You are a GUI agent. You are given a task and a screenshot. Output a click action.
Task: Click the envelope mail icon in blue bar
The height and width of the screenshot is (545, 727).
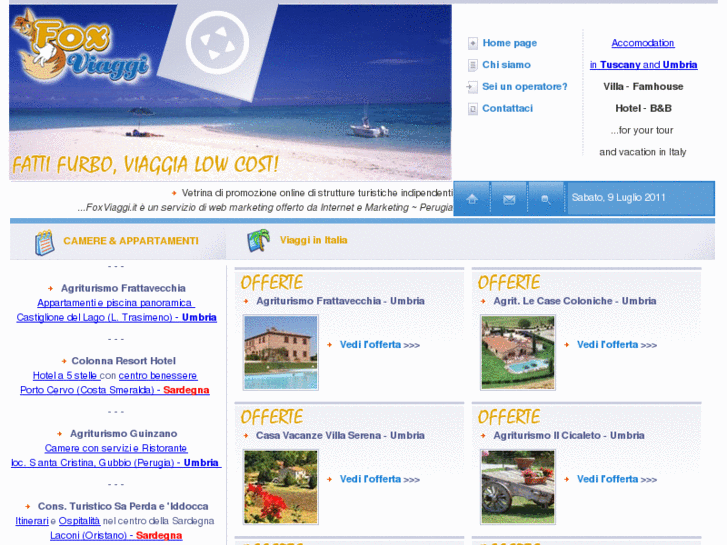(x=509, y=199)
